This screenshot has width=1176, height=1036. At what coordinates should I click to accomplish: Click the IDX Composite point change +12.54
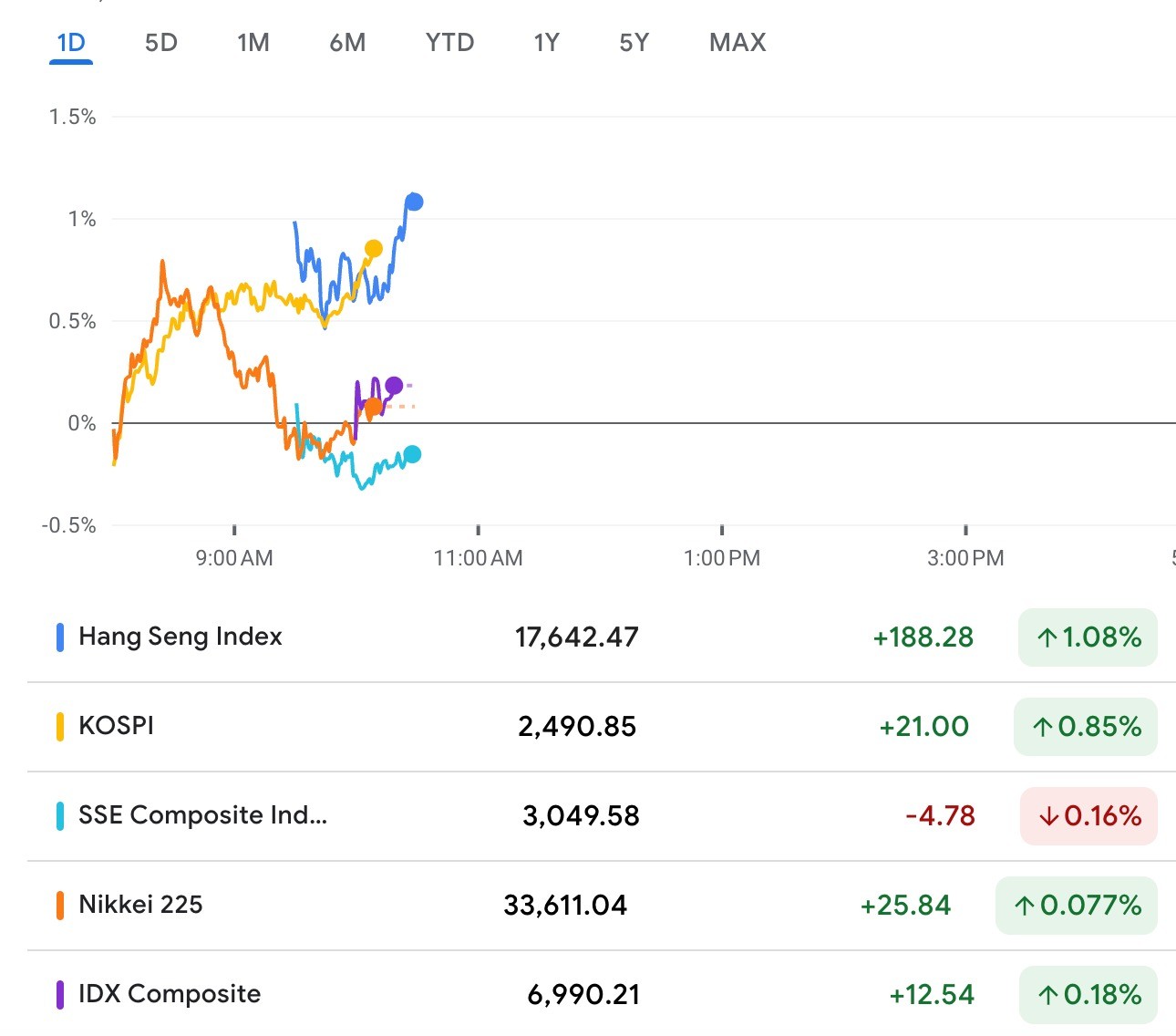tap(932, 994)
